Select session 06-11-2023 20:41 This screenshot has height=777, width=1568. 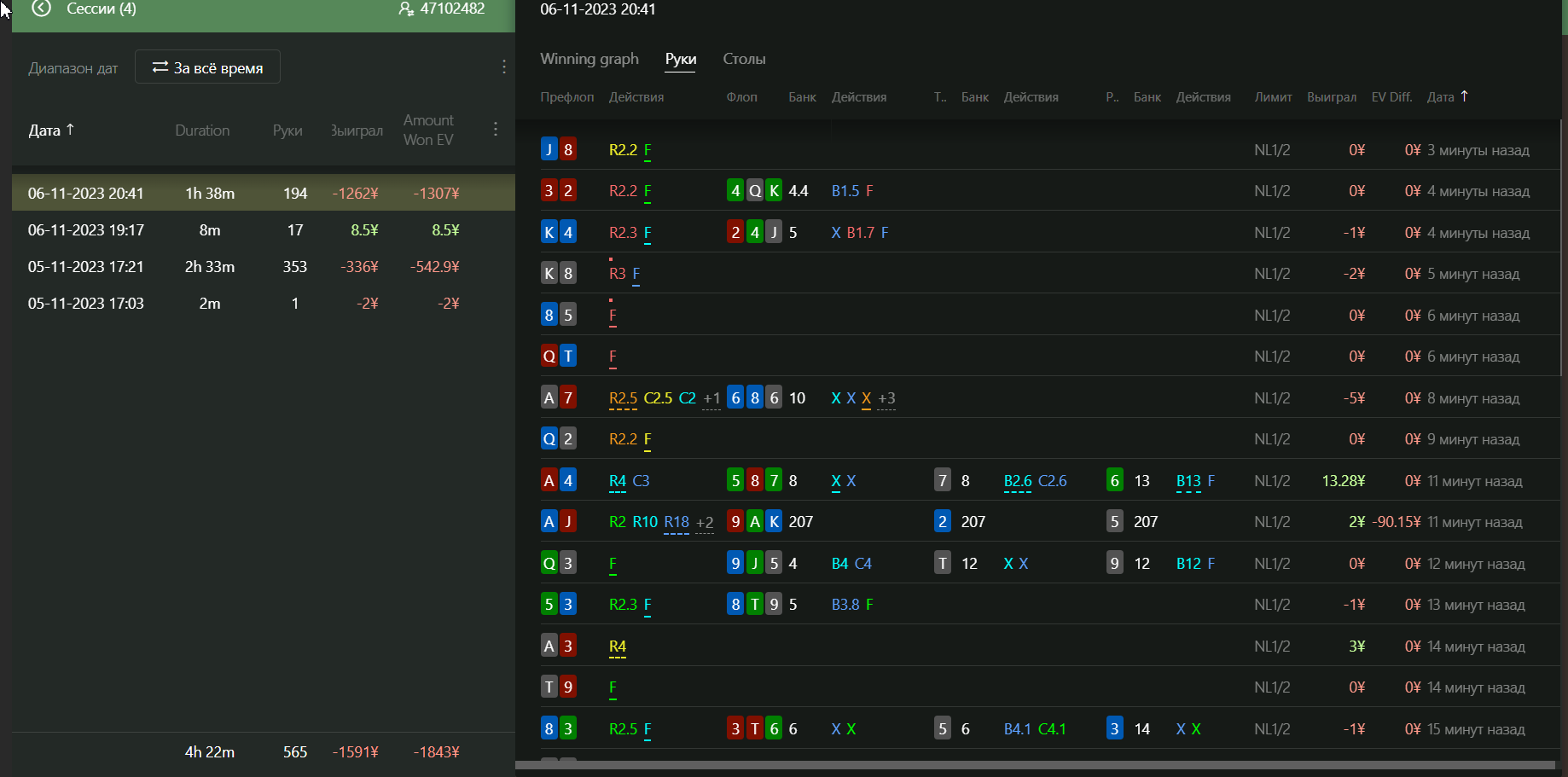[x=264, y=193]
